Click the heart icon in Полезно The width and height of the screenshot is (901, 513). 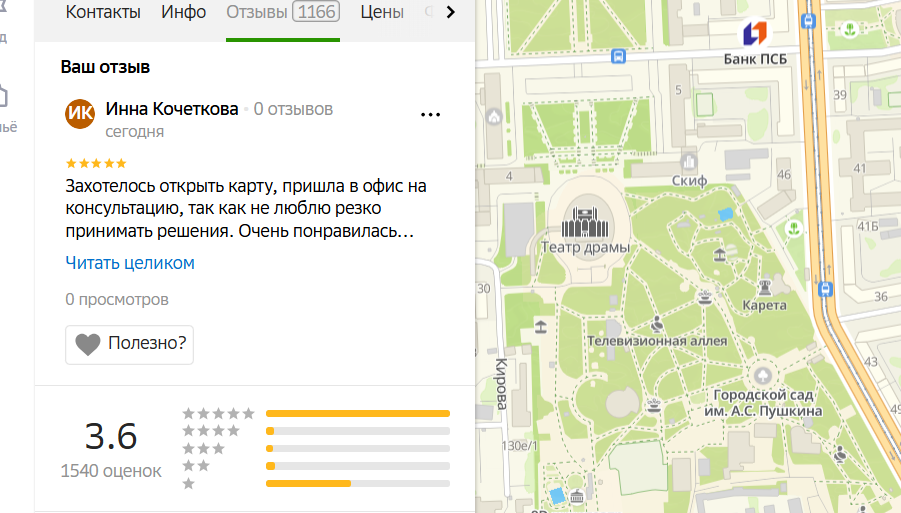pyautogui.click(x=88, y=345)
